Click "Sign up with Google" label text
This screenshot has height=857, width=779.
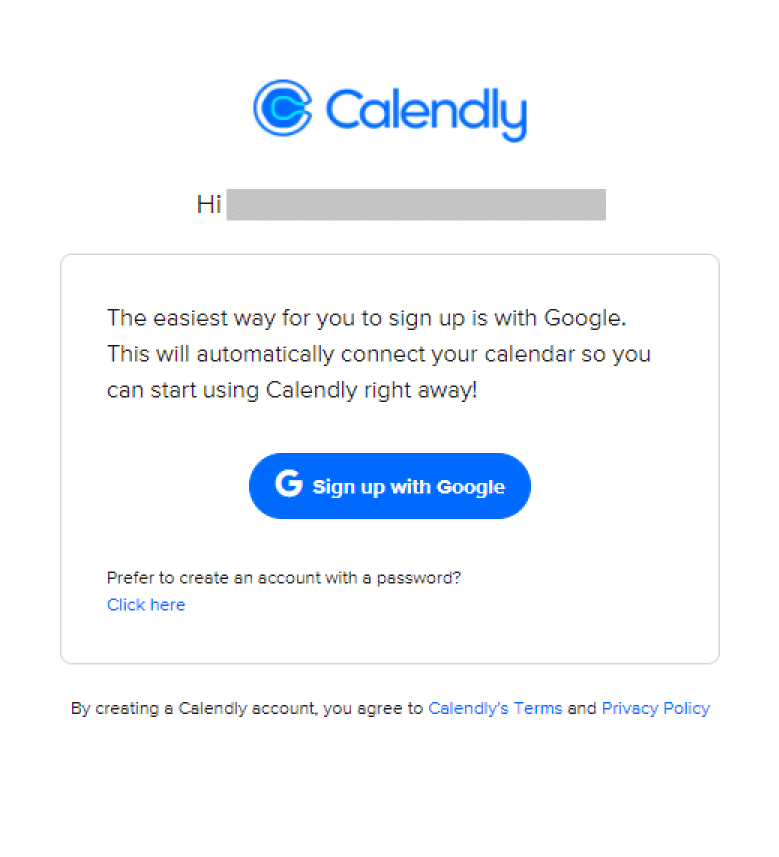tap(408, 487)
